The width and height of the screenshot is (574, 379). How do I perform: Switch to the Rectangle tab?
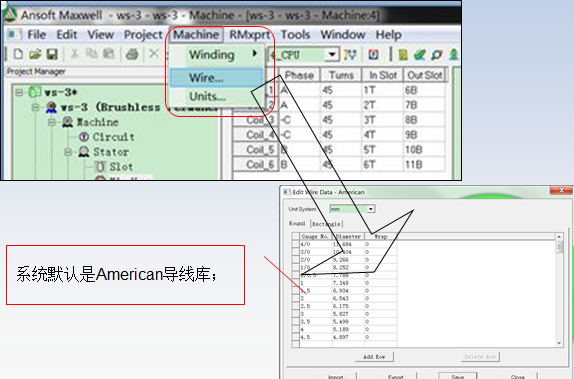pos(327,224)
